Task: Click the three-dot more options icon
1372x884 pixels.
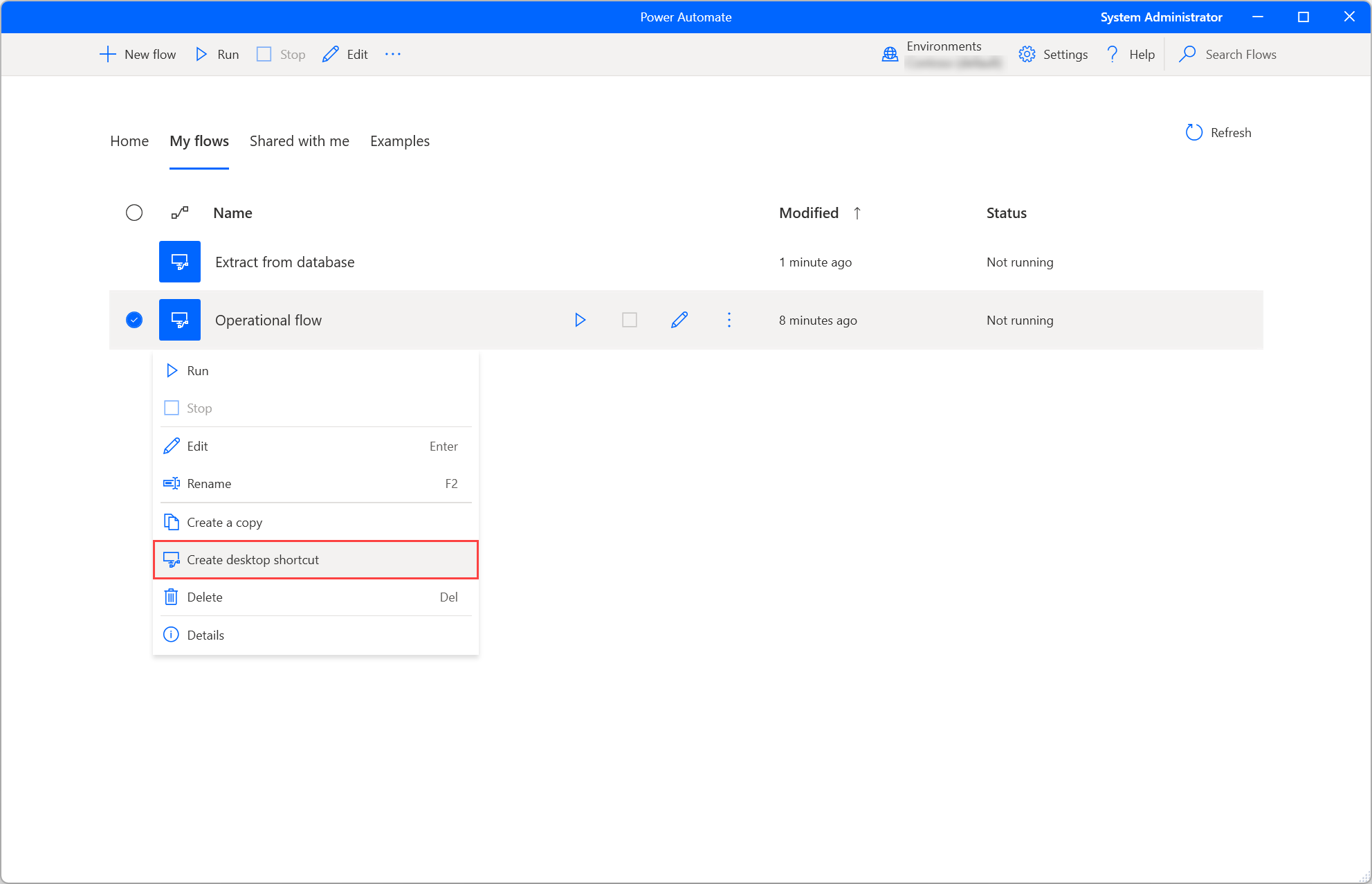Action: (x=729, y=318)
